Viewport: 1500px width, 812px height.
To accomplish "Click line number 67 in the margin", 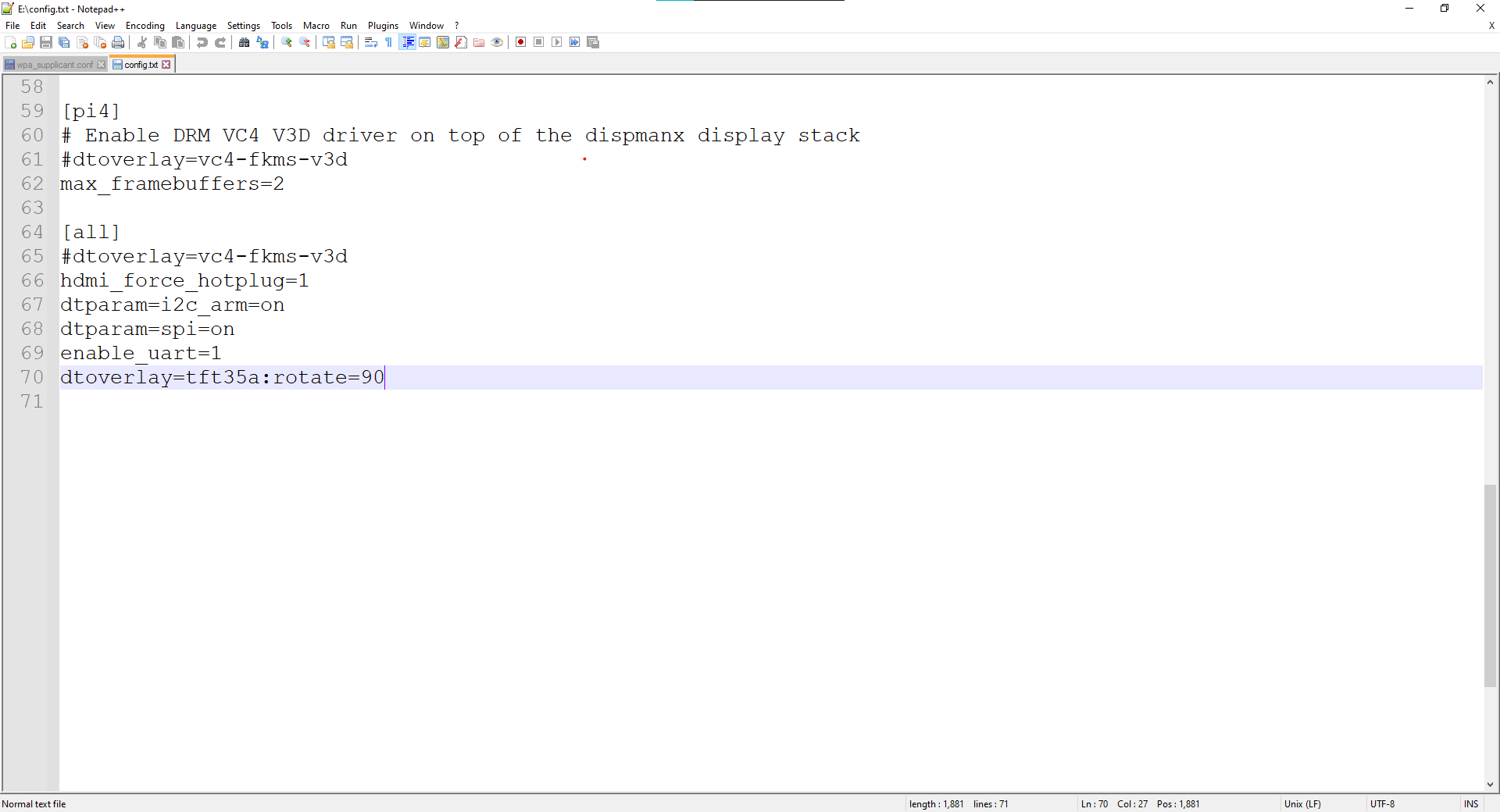I will pos(32,304).
